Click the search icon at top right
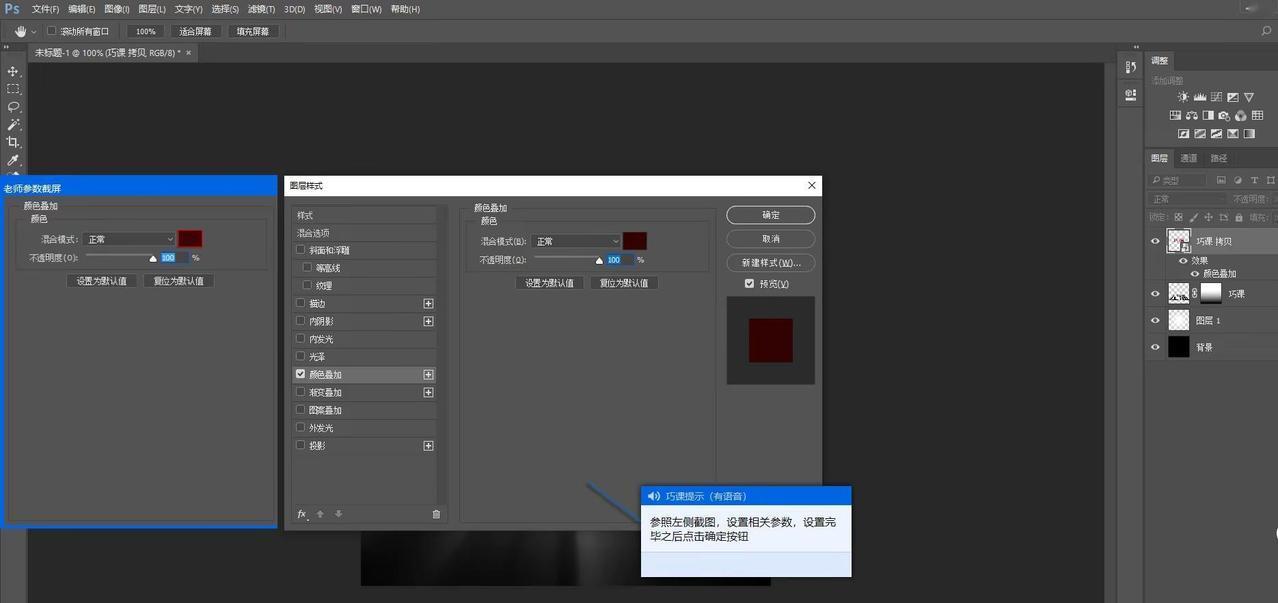 pyautogui.click(x=1266, y=31)
